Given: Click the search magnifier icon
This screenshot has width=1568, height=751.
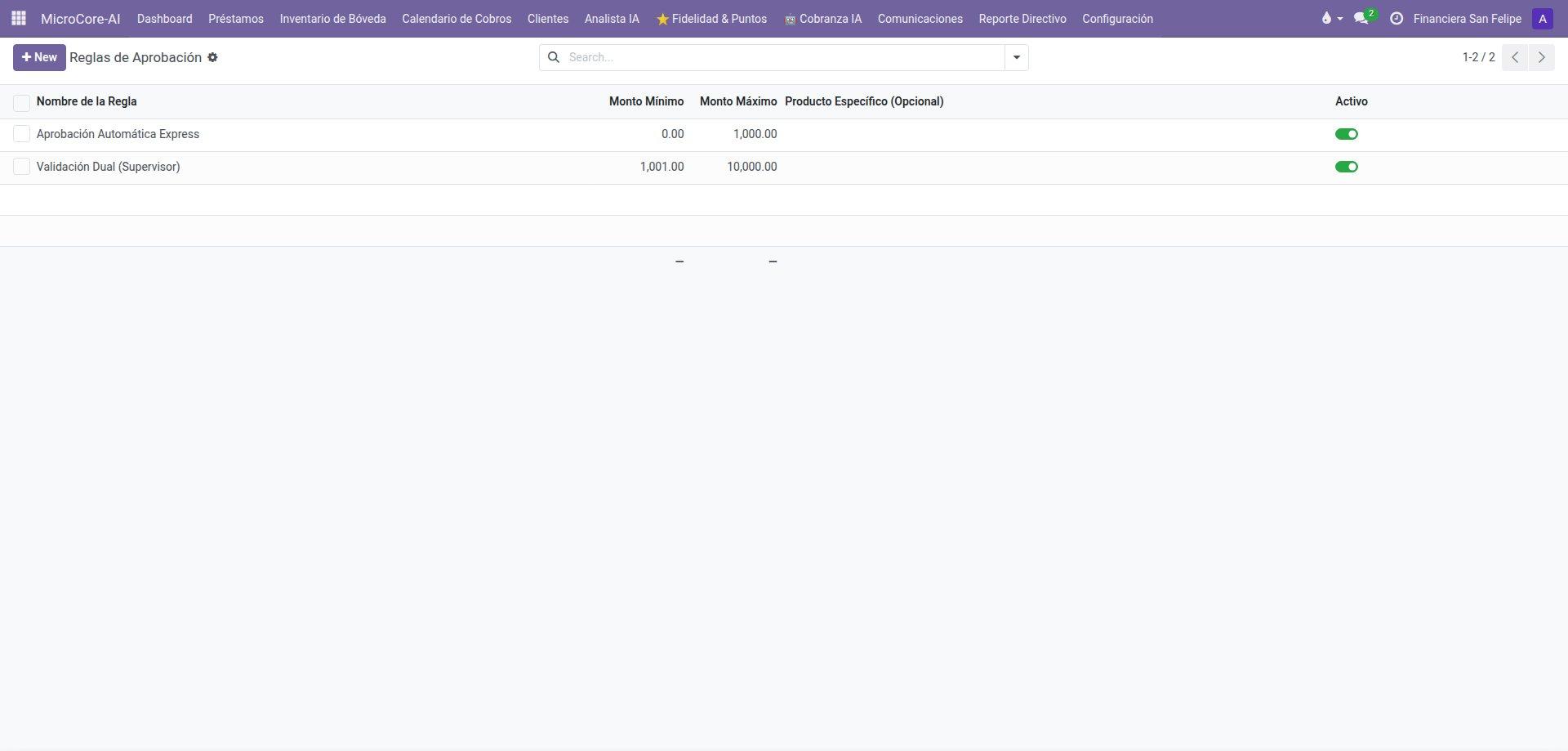Looking at the screenshot, I should [553, 57].
